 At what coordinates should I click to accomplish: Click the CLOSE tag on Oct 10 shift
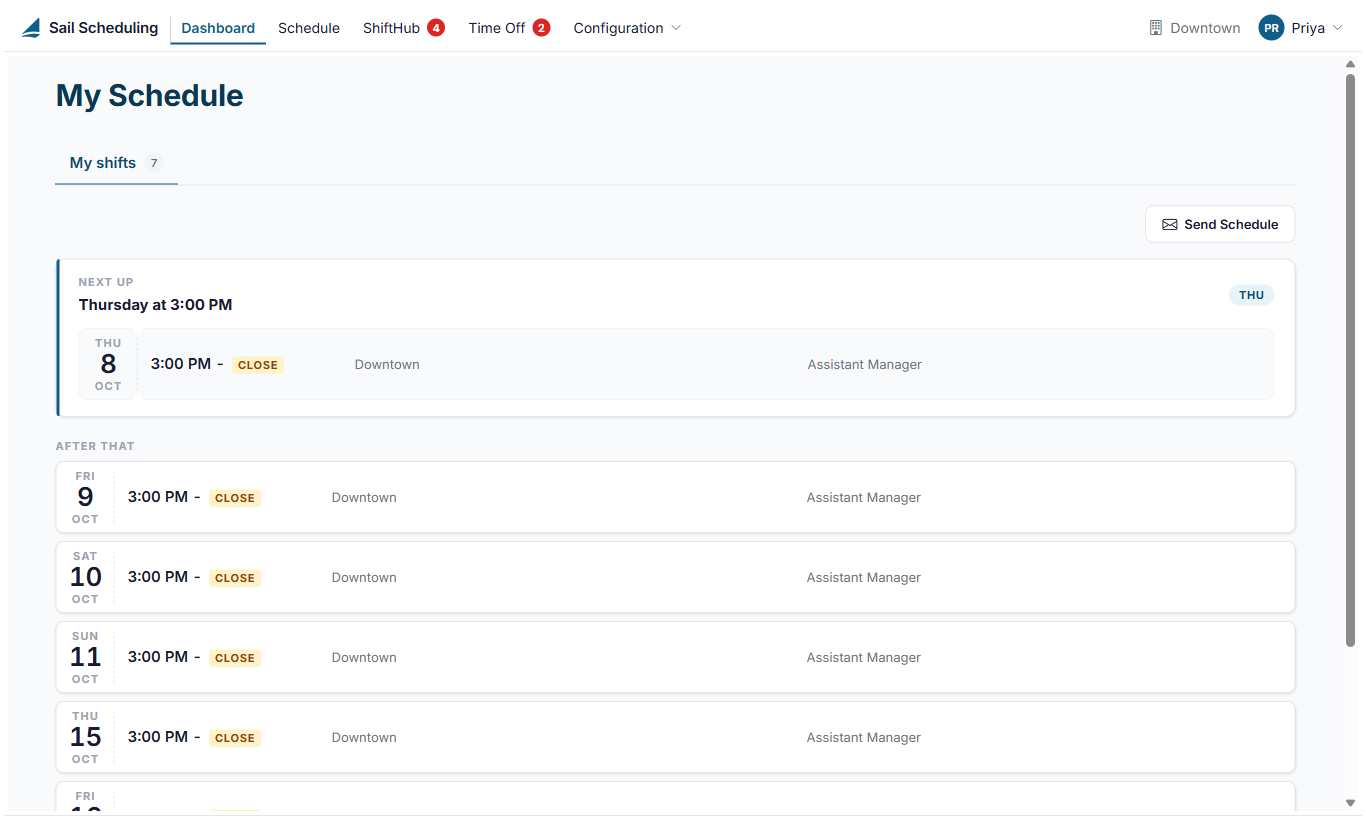coord(235,578)
